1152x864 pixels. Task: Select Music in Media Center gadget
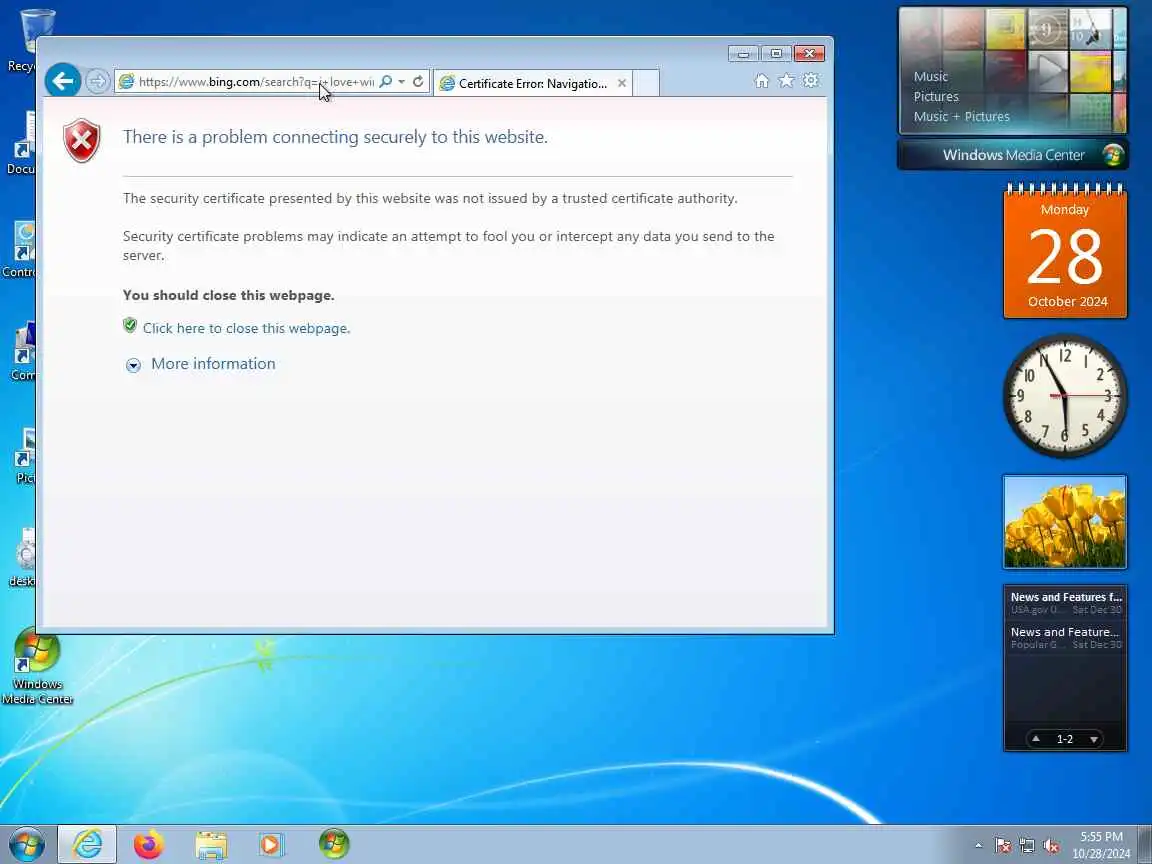click(x=930, y=76)
